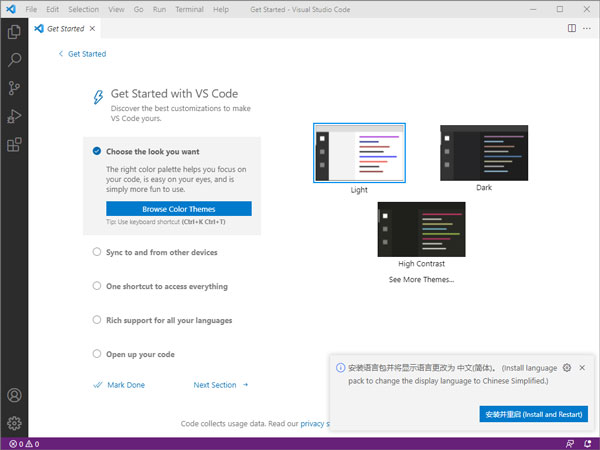Viewport: 600px width, 450px height.
Task: Open the Search view in activity bar
Action: (14, 60)
